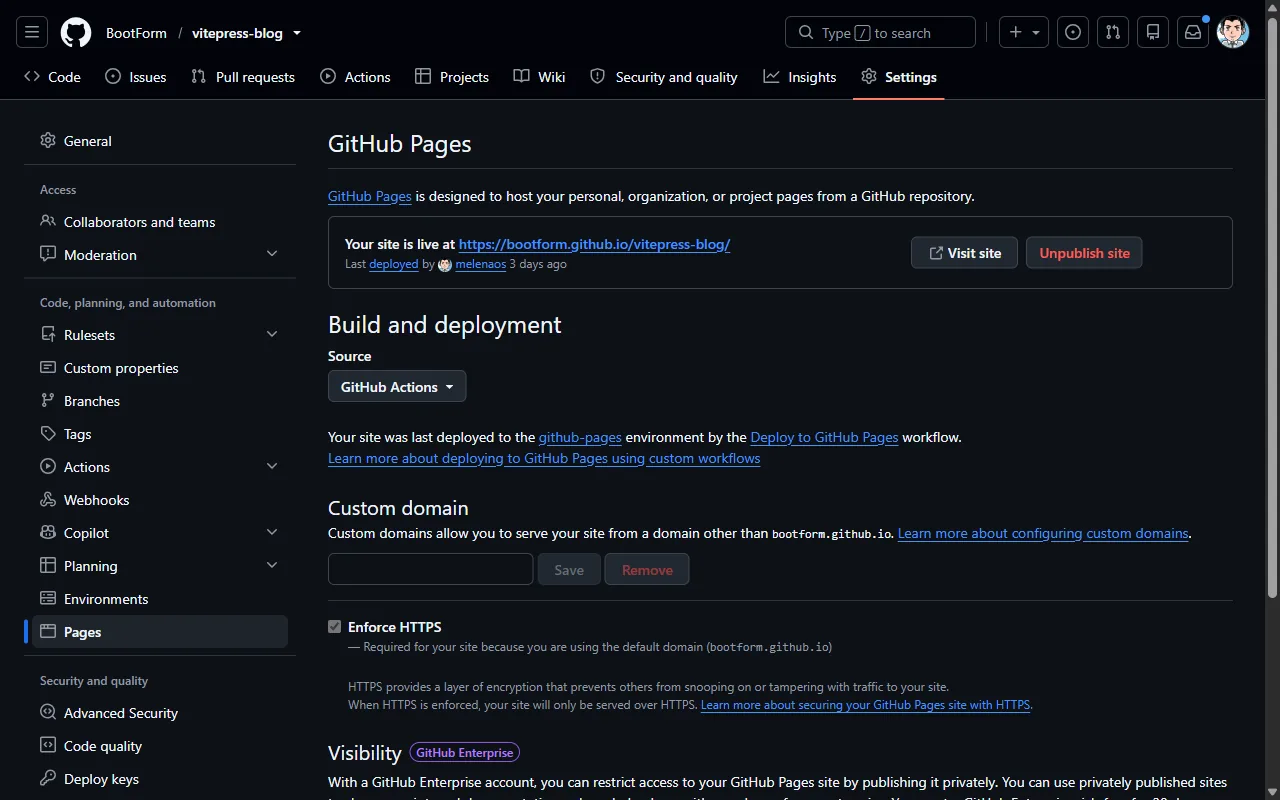Image resolution: width=1280 pixels, height=800 pixels.
Task: Expand the Actions sidebar section chevron
Action: click(272, 467)
